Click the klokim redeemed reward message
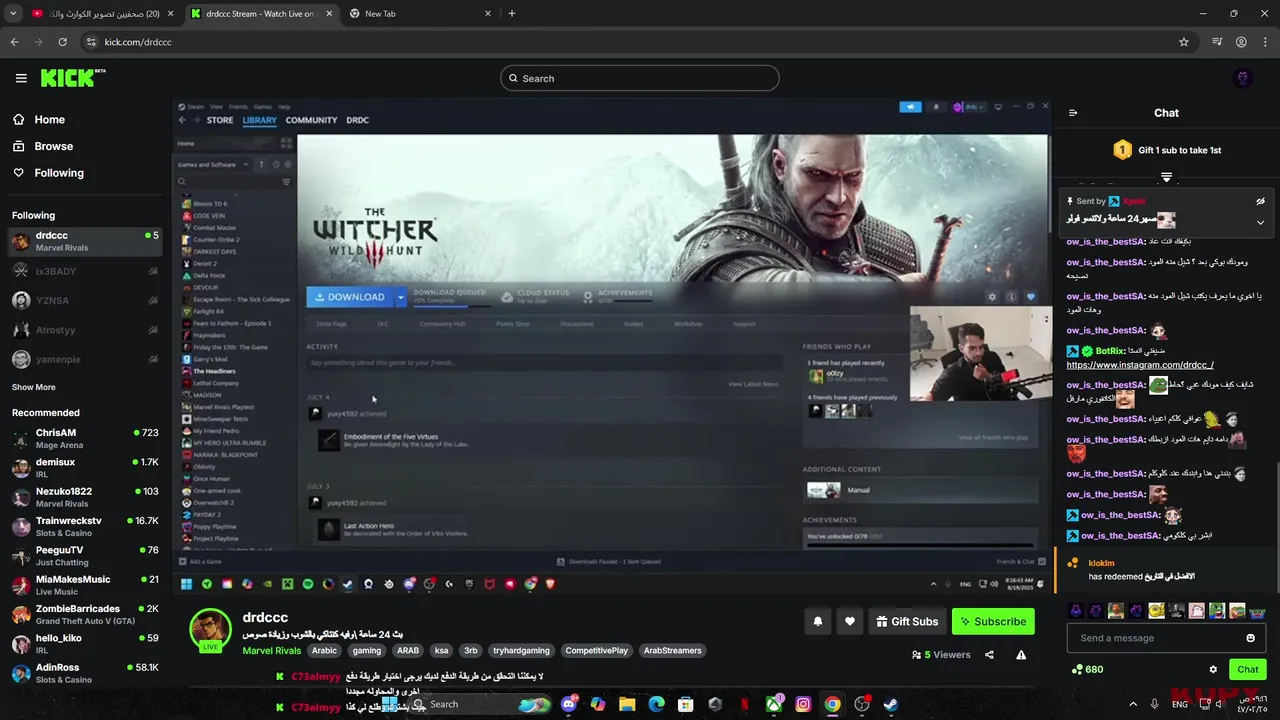 pos(1165,570)
